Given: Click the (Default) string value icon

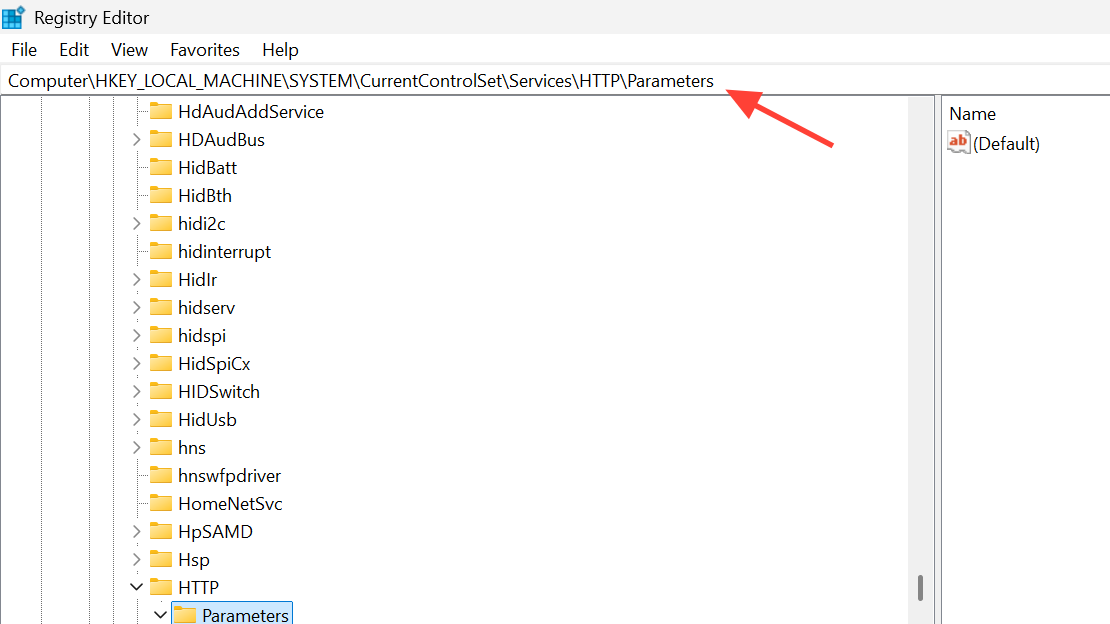Looking at the screenshot, I should click(959, 143).
